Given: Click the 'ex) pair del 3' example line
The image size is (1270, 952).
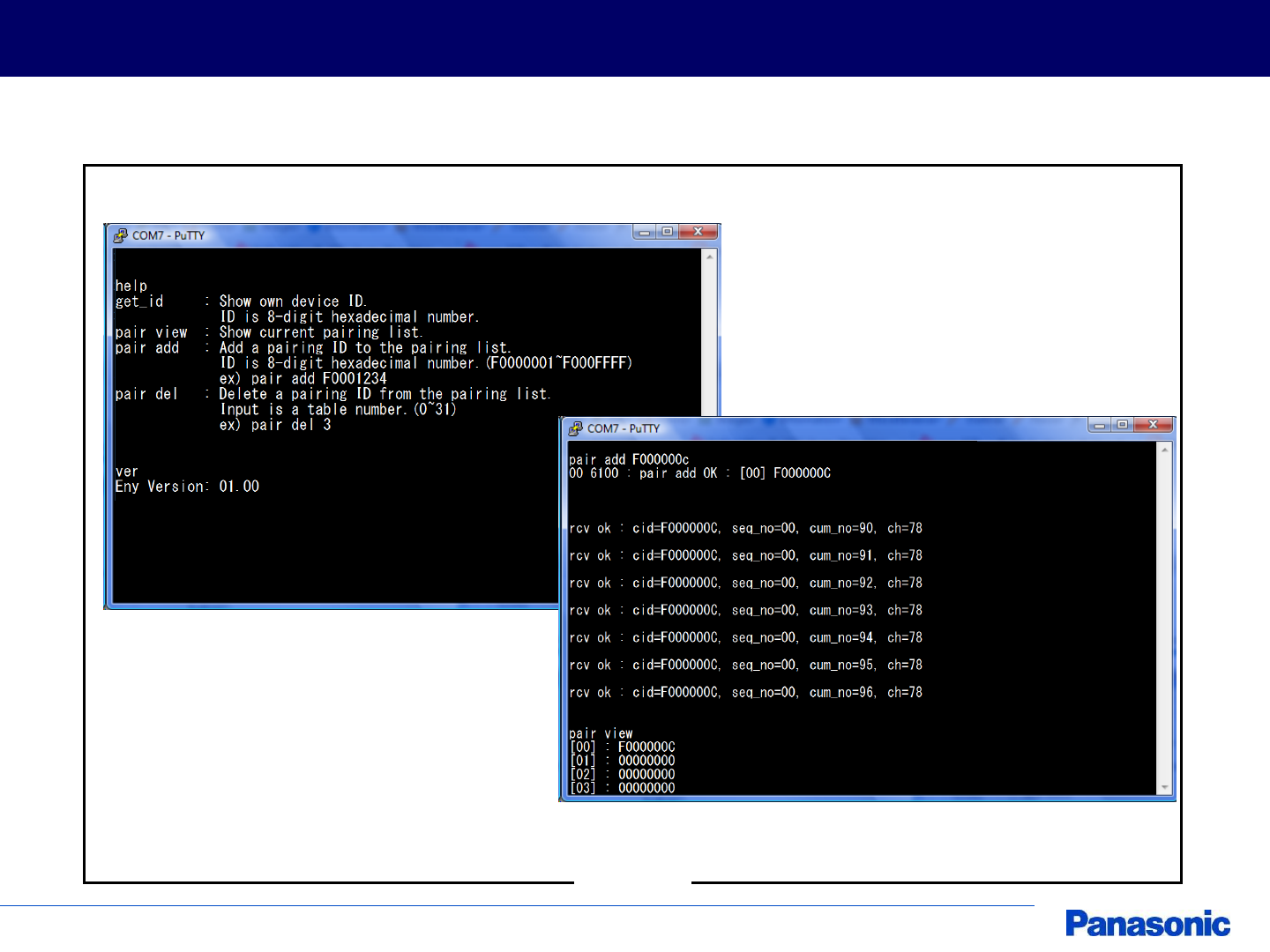Looking at the screenshot, I should [275, 425].
